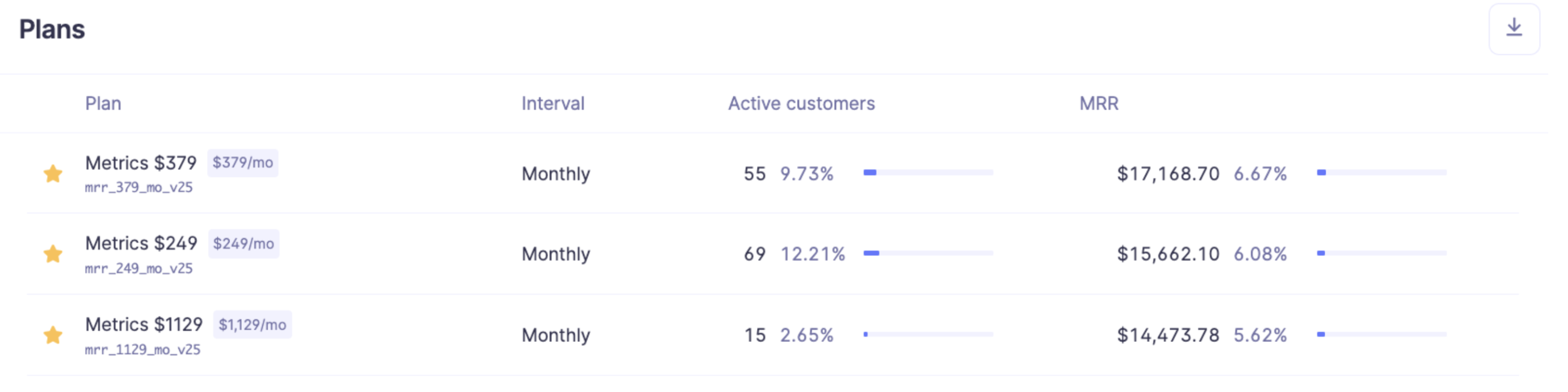The image size is (1568, 392).
Task: Toggle favorite star for Metrics $249
Action: 53,253
